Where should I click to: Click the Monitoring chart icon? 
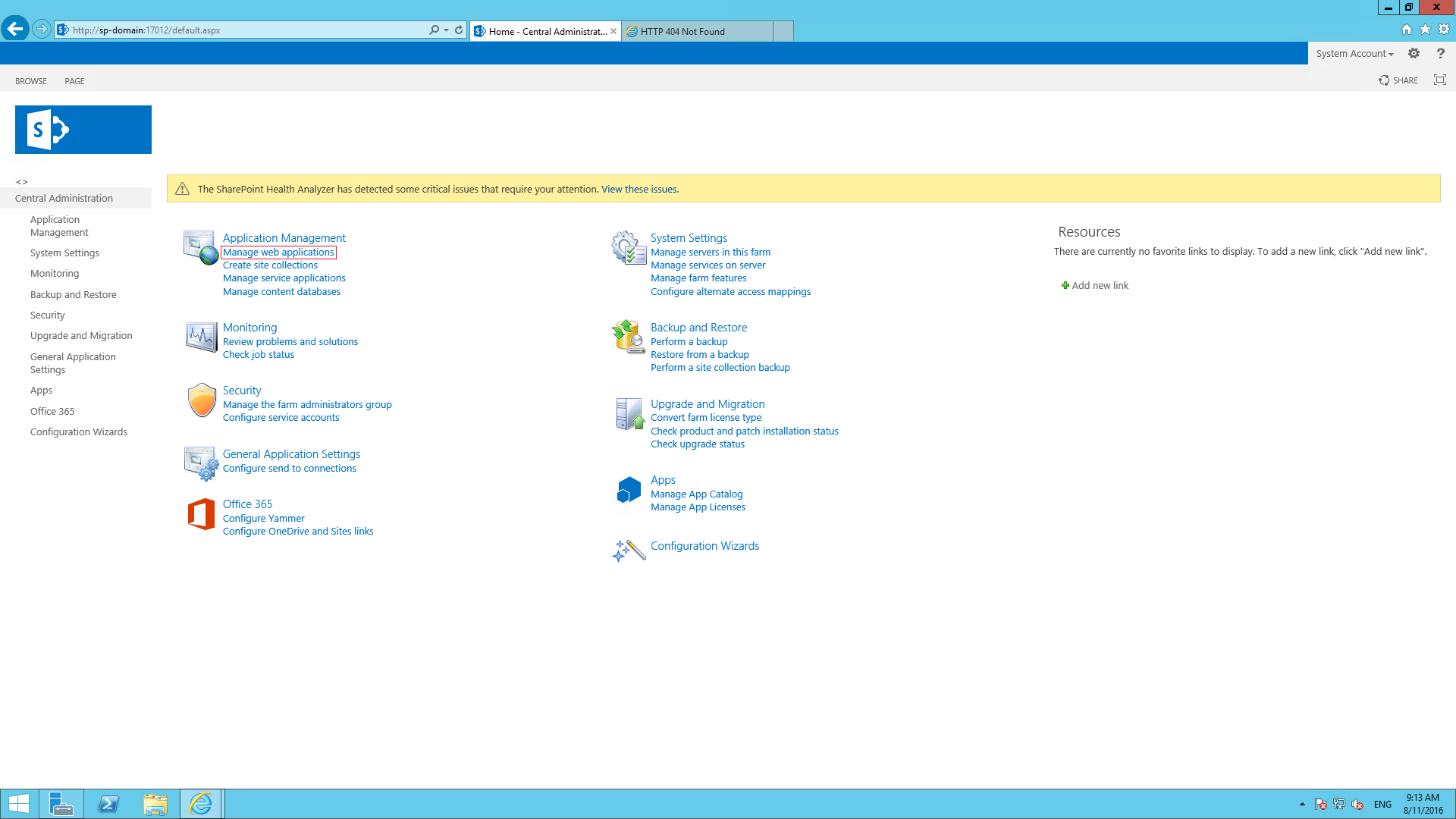pos(201,337)
